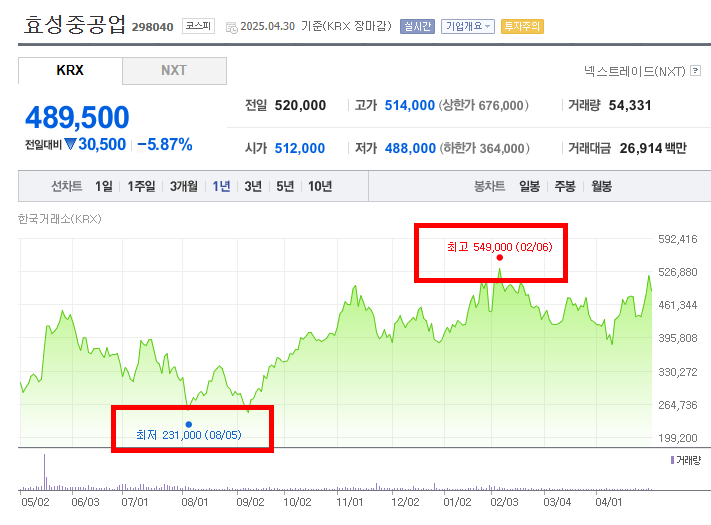Click the 저가 value 488,000

click(410, 148)
